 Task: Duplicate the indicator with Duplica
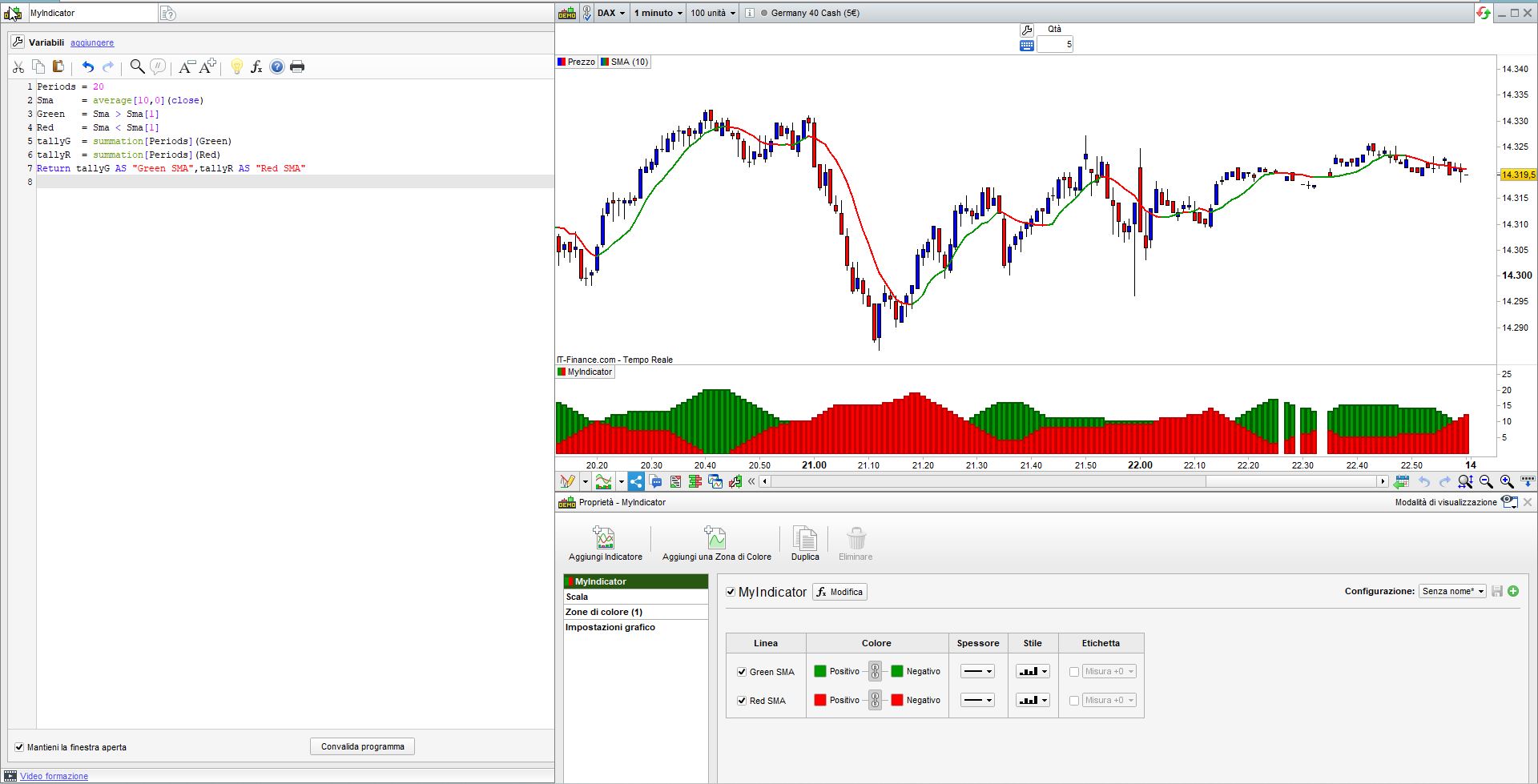tap(805, 544)
